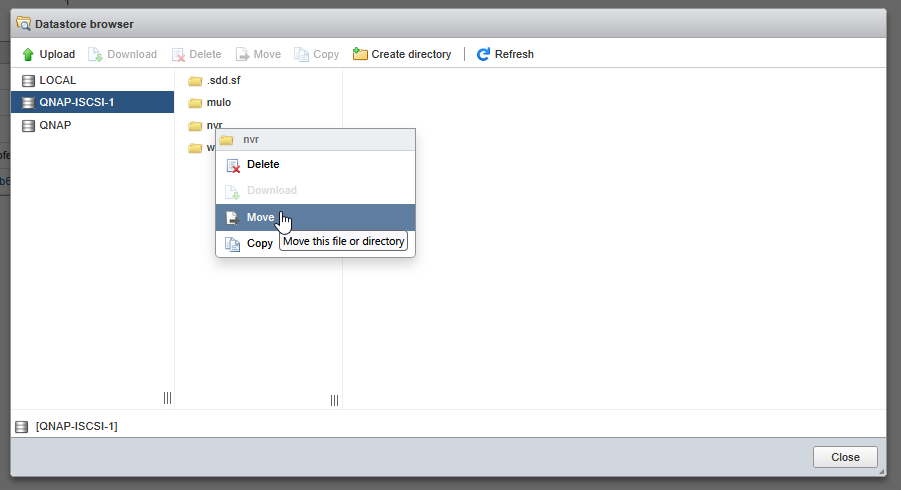This screenshot has height=490, width=901.
Task: Open the mulo directory entry
Action: [x=219, y=102]
